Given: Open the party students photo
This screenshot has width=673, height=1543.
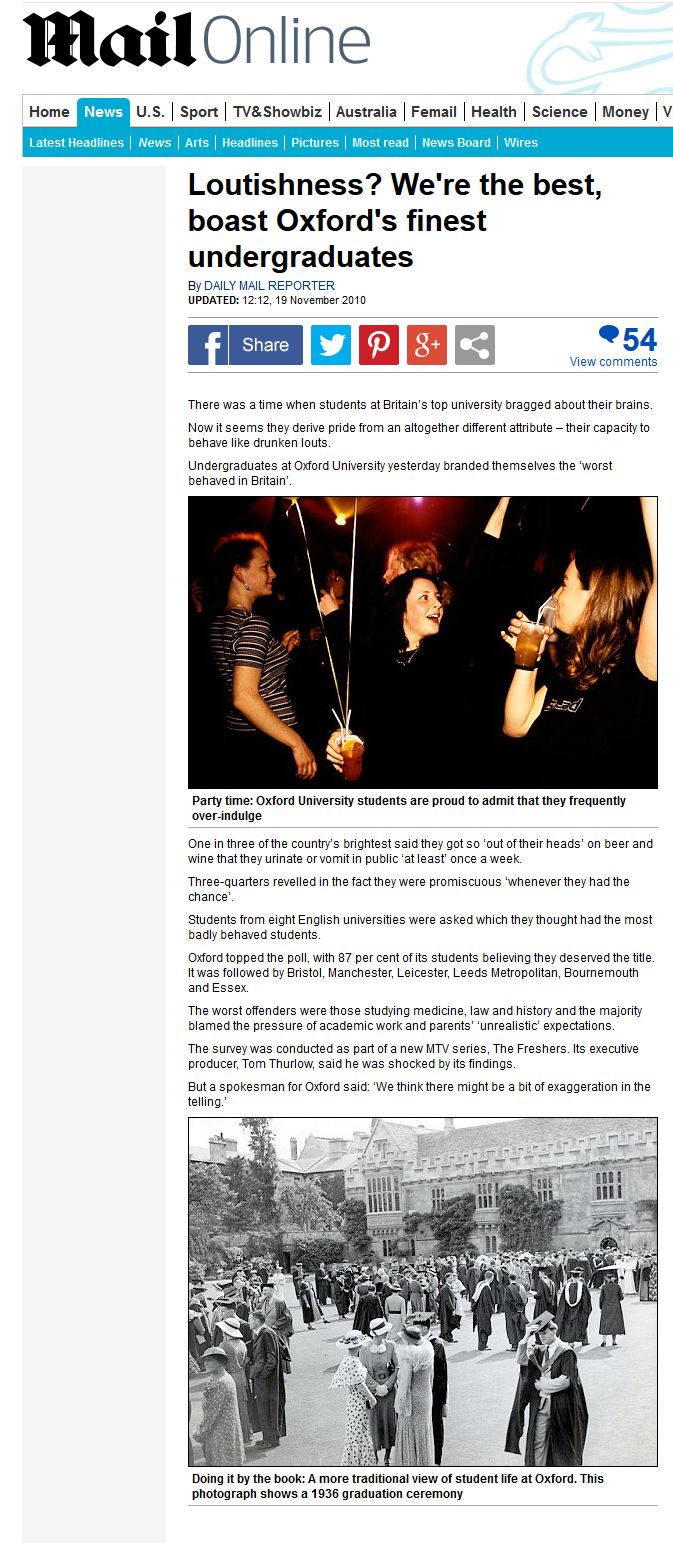Looking at the screenshot, I should coord(423,642).
